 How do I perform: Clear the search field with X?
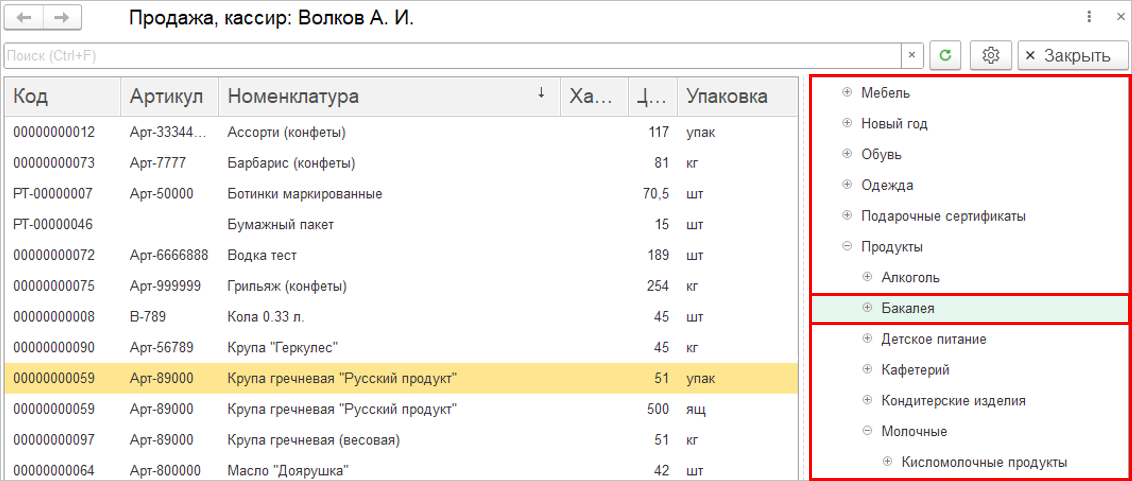912,55
